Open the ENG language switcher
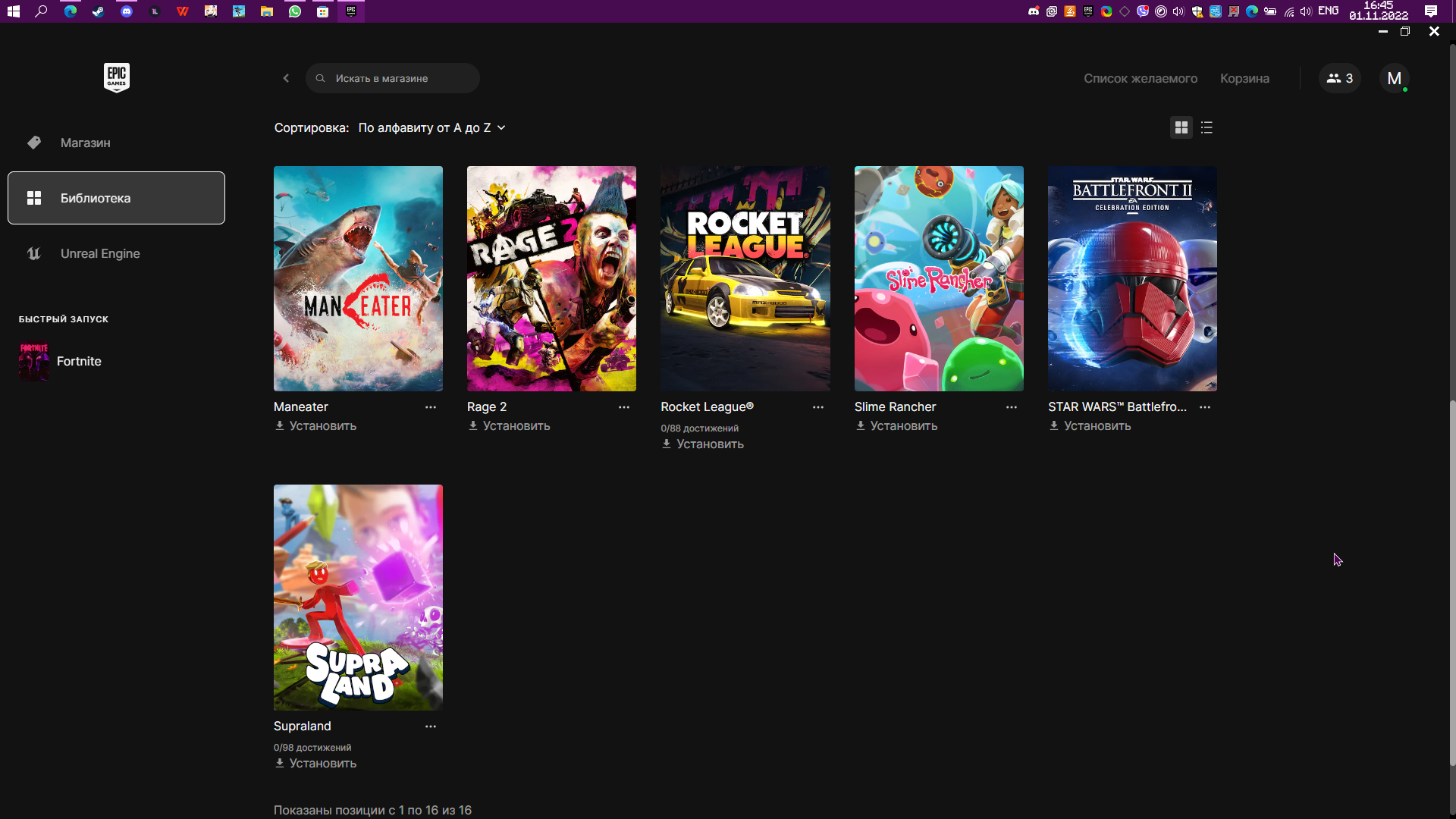This screenshot has height=819, width=1456. tap(1328, 11)
